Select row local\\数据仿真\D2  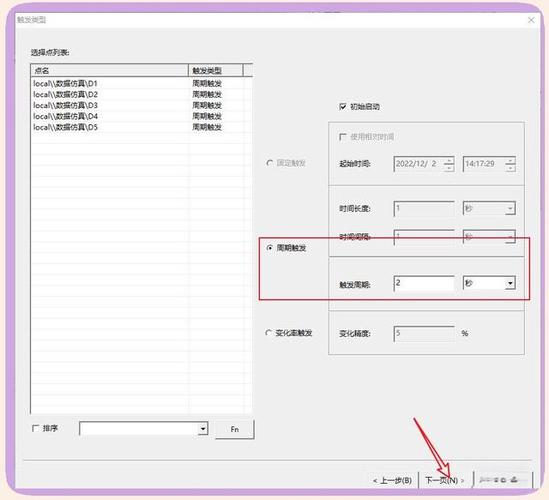tap(141, 95)
